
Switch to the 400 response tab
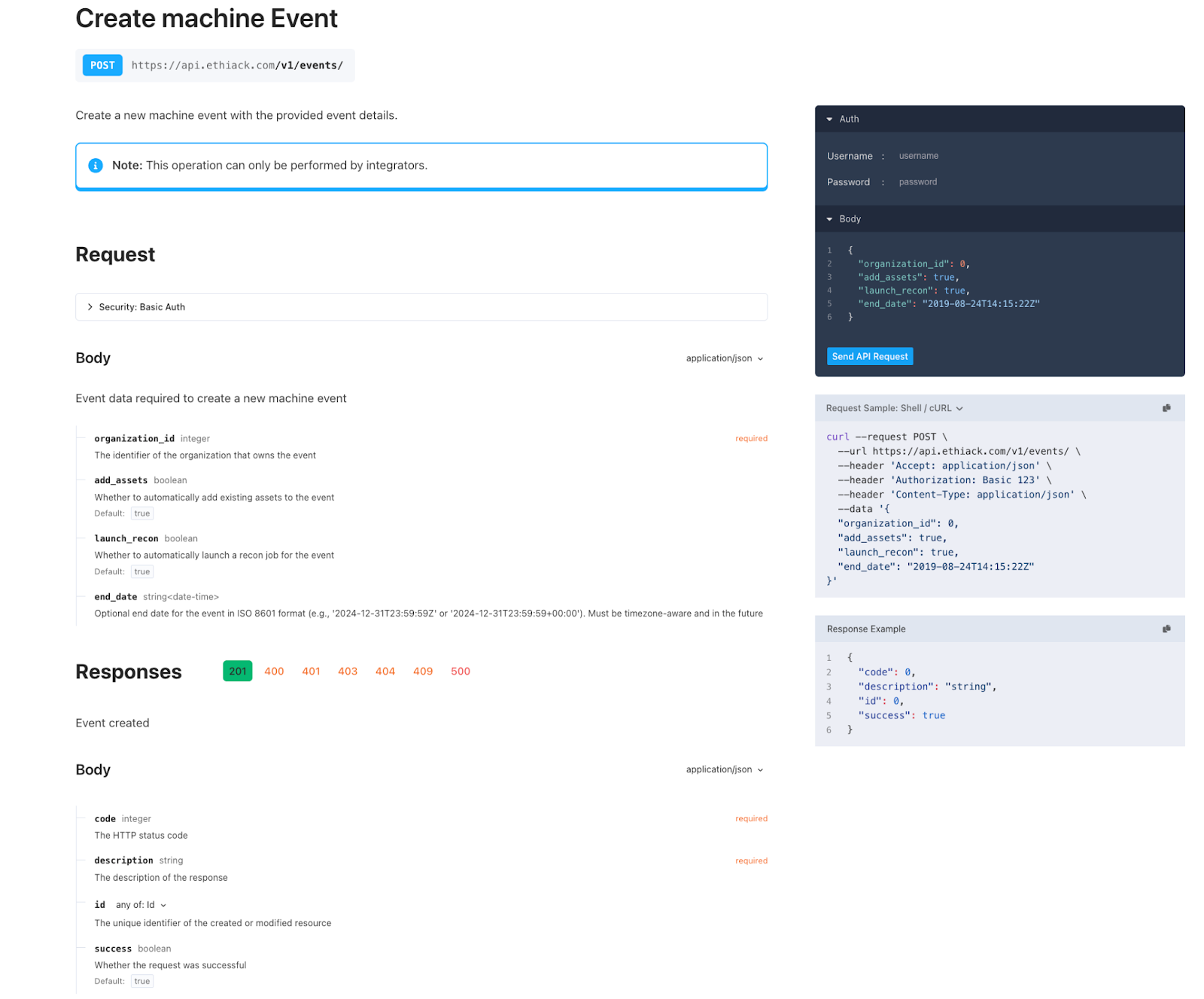click(274, 672)
